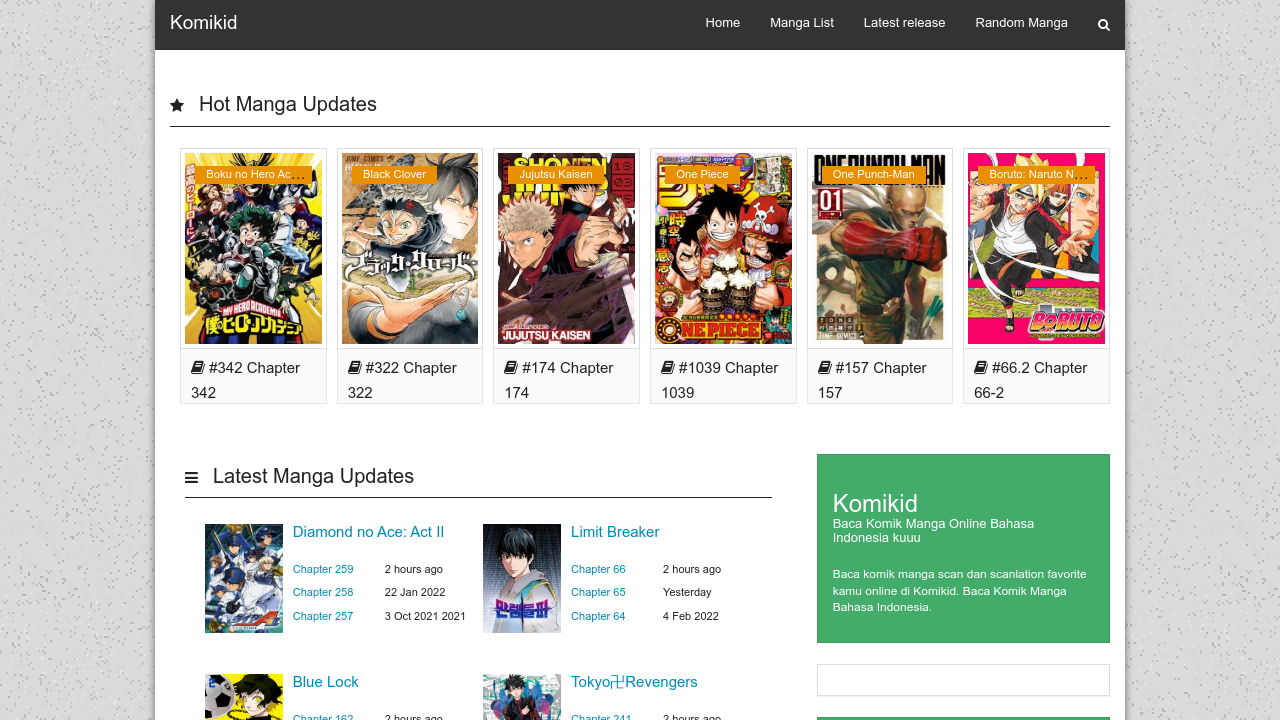Click the orange Black Clover label
Image resolution: width=1280 pixels, height=720 pixels.
coord(394,174)
